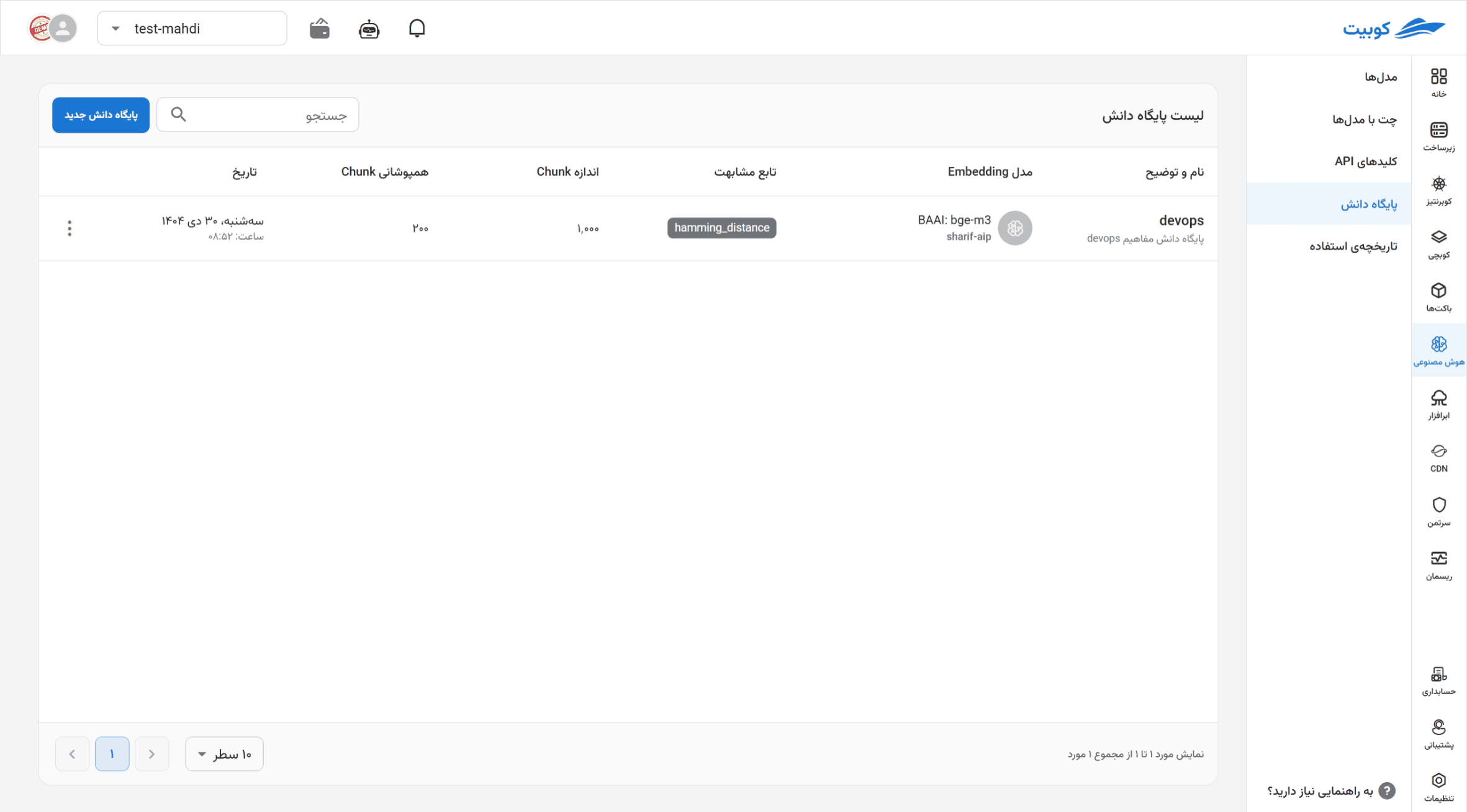Click the help question mark icon
This screenshot has width=1467, height=812.
pos(1387,791)
